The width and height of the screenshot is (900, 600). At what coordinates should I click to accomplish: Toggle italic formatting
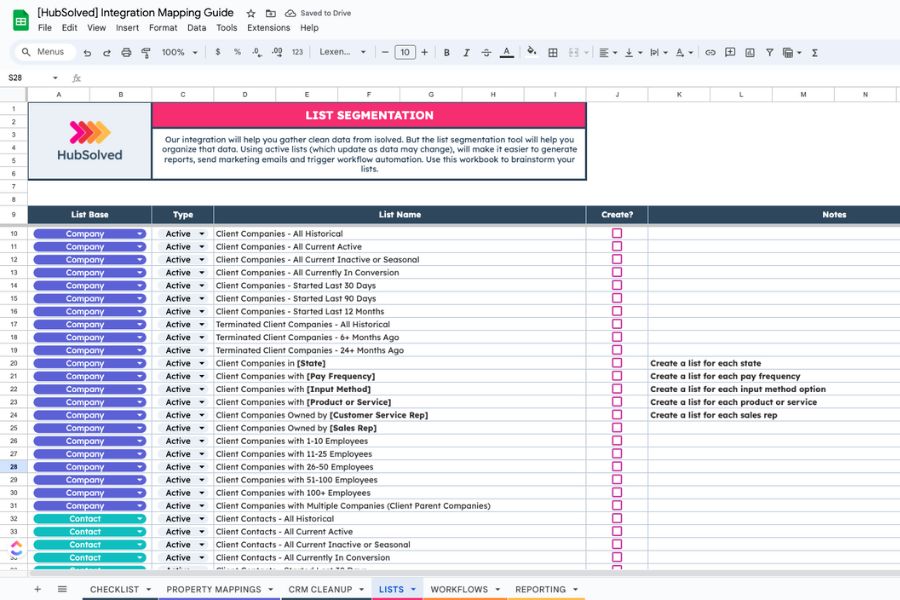466,52
